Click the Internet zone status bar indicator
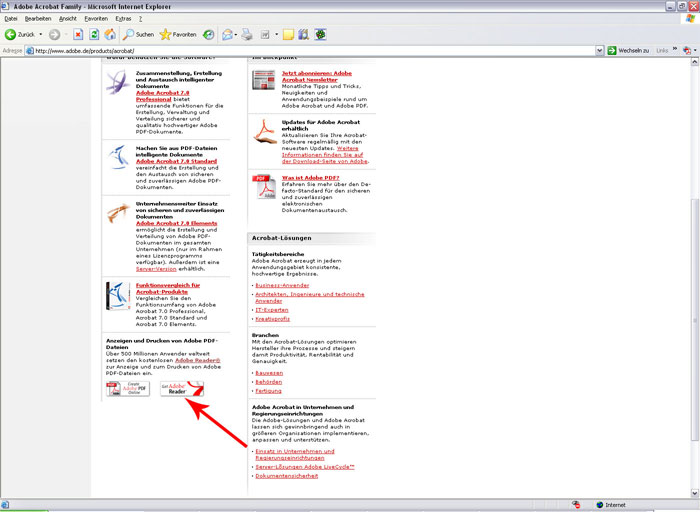700x512 pixels. click(611, 505)
